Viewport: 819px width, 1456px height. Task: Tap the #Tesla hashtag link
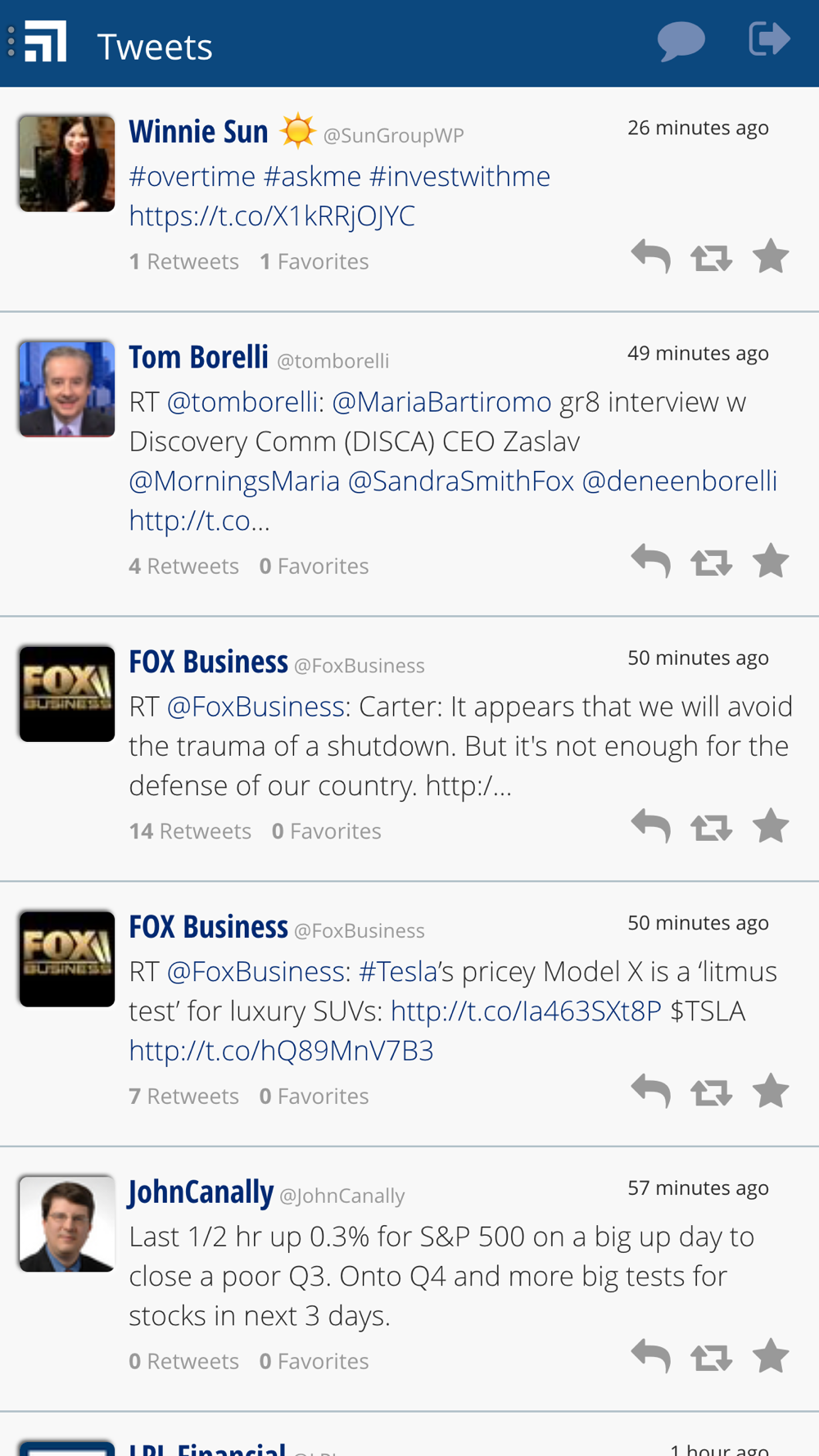[398, 972]
